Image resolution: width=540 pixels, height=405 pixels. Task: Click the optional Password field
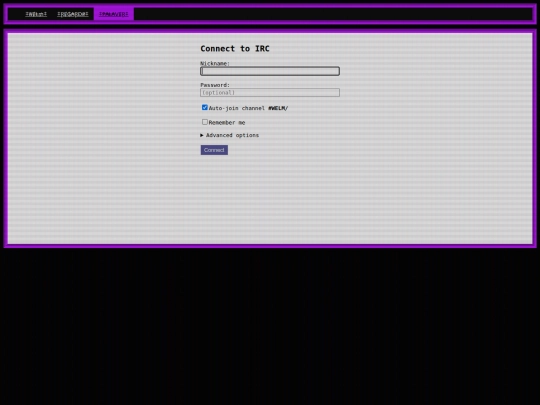click(x=270, y=92)
